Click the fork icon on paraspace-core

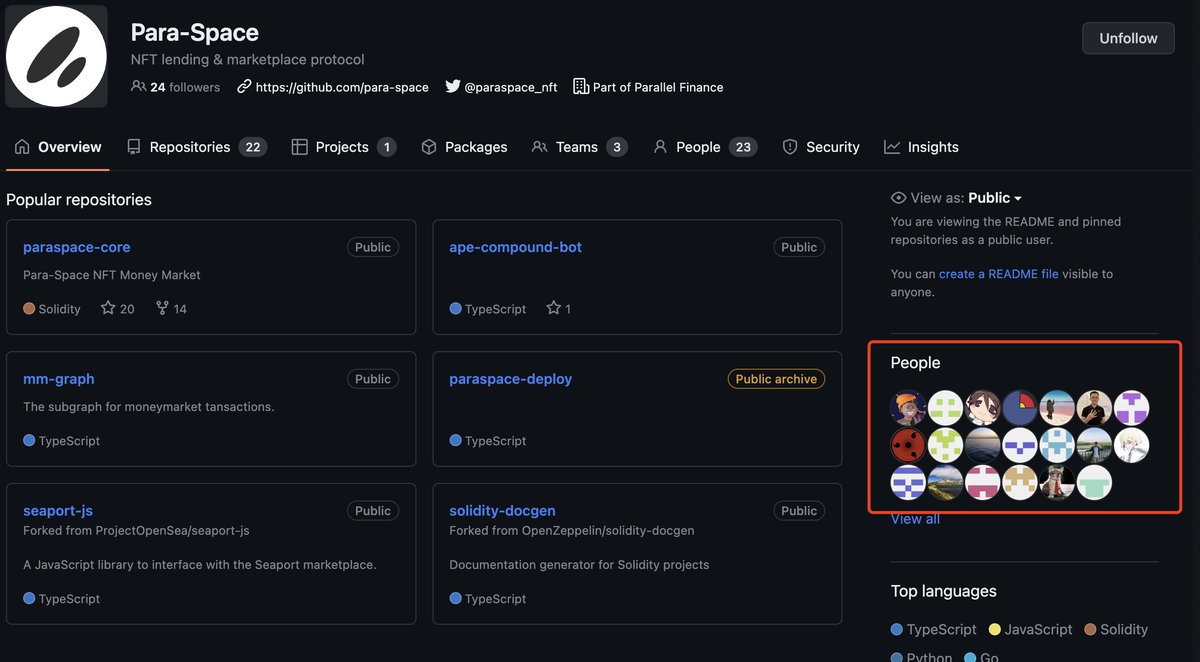pyautogui.click(x=160, y=308)
